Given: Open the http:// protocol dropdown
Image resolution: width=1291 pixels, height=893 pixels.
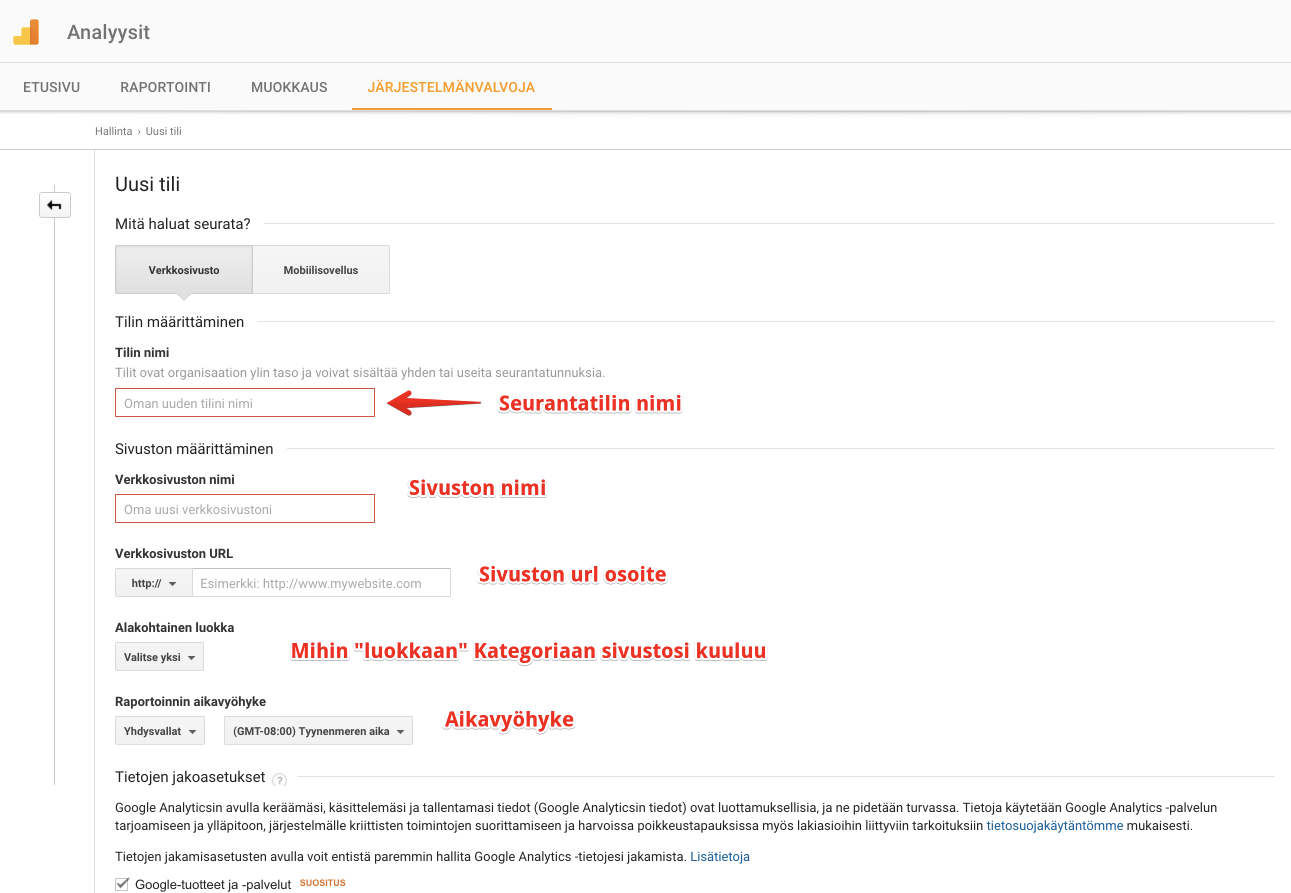Looking at the screenshot, I should [153, 583].
